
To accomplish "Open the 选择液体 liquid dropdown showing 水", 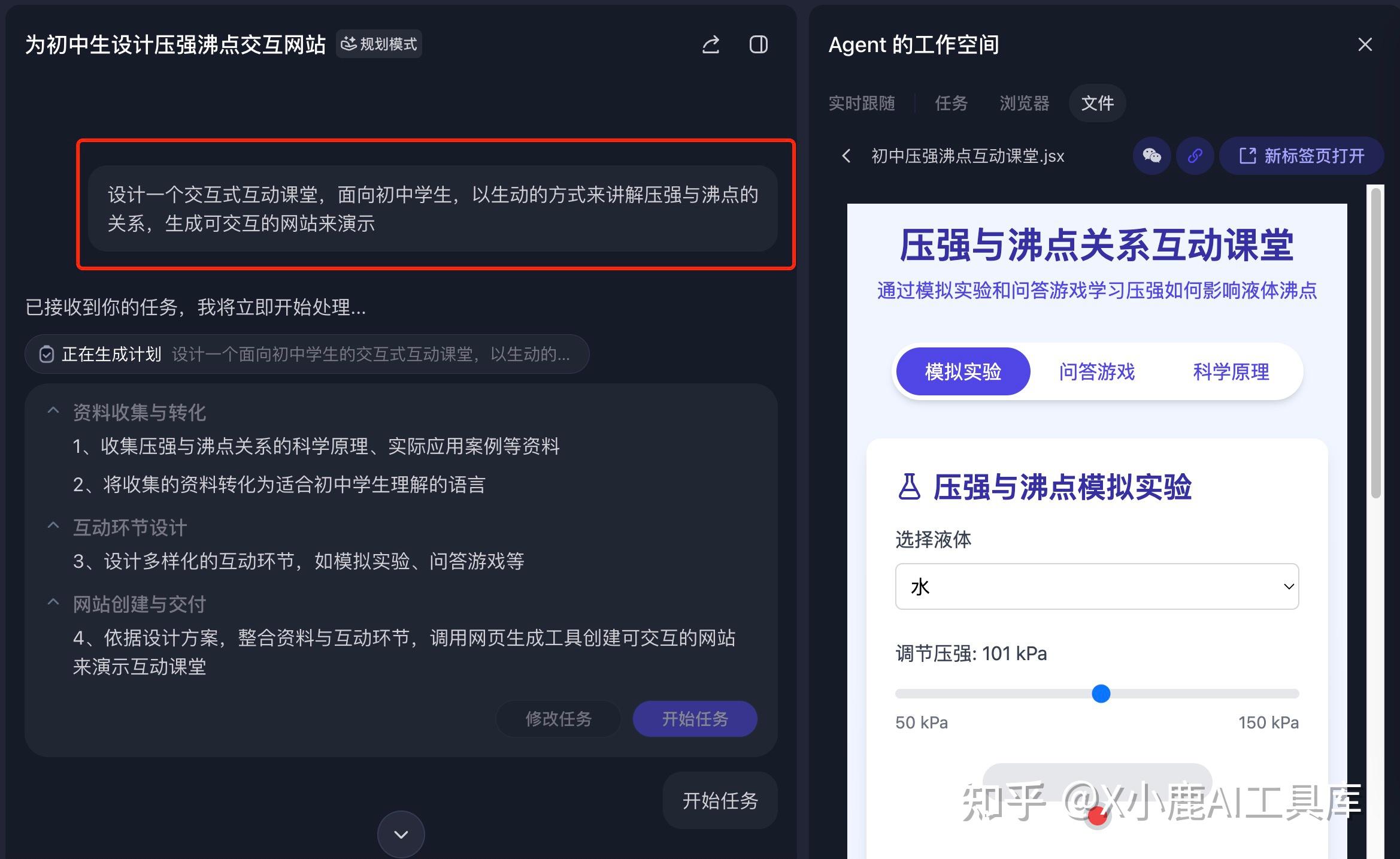I will [x=1096, y=586].
